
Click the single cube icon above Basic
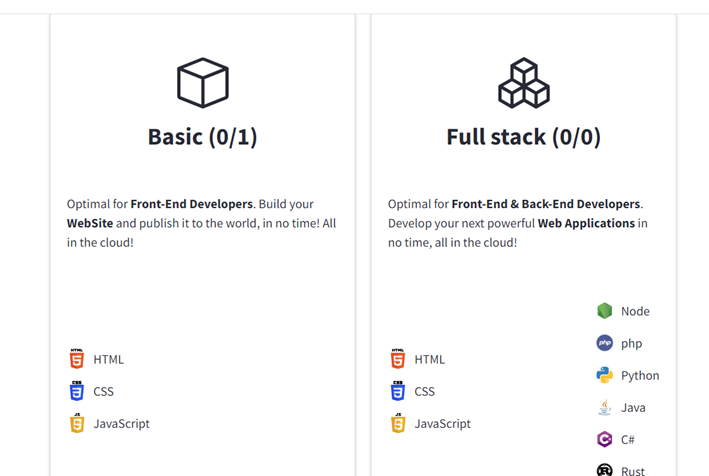click(x=203, y=82)
